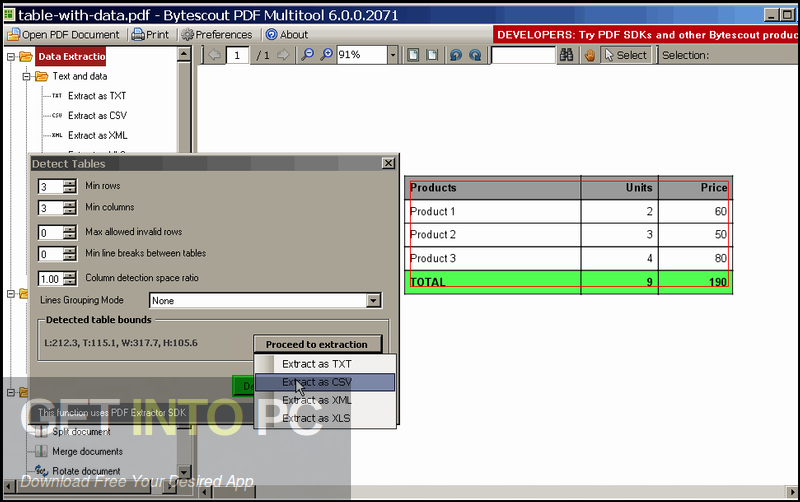
Task: Click the binoculars find icon
Action: tap(566, 55)
